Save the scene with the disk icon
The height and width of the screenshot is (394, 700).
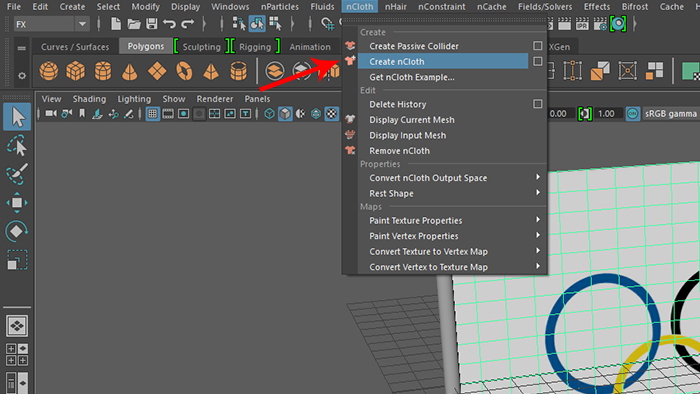pos(151,24)
